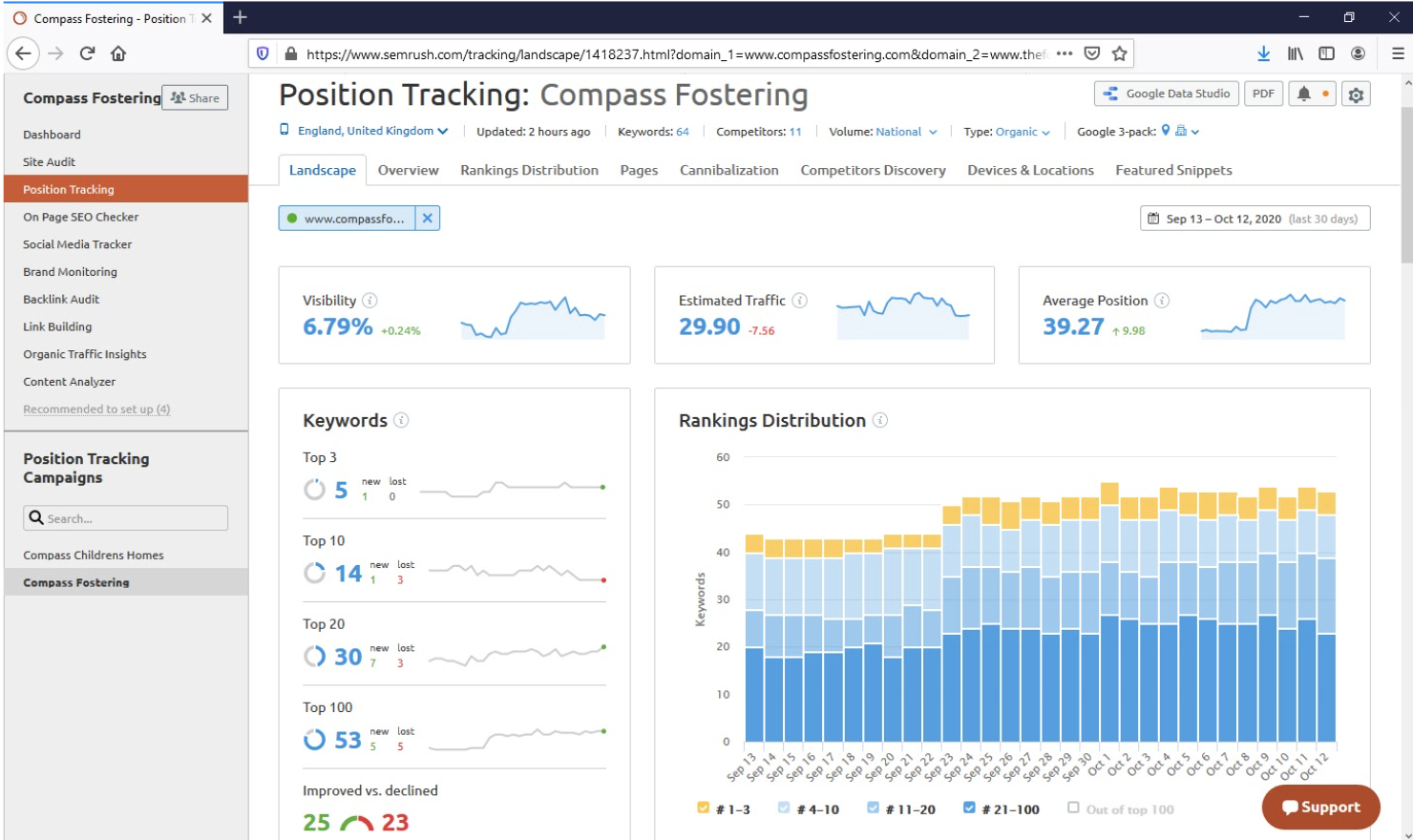Open Featured Snippets tab
Screen dimensions: 1413x840
[x=1173, y=170]
